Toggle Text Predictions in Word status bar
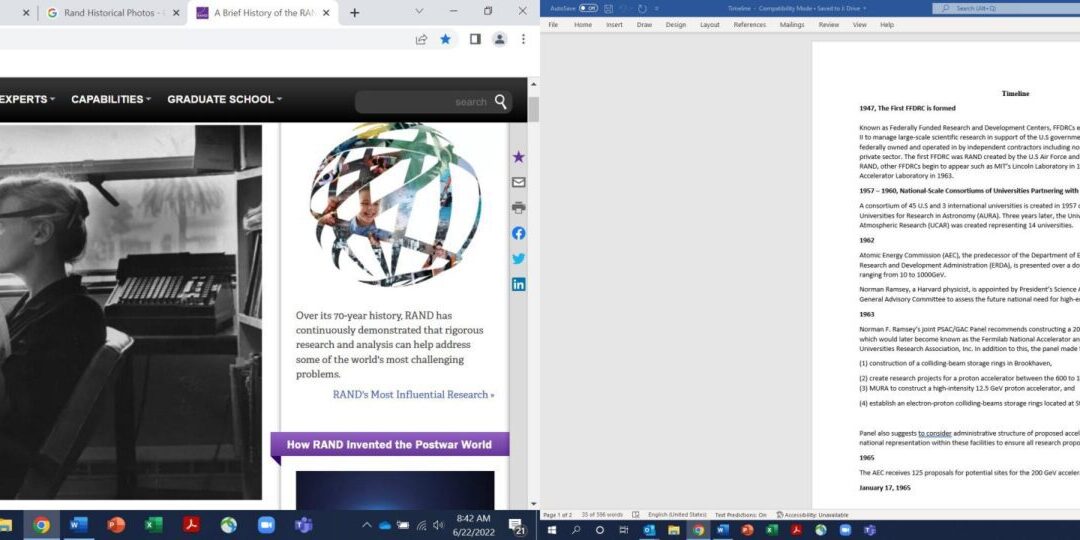This screenshot has height=540, width=1080. pyautogui.click(x=740, y=515)
